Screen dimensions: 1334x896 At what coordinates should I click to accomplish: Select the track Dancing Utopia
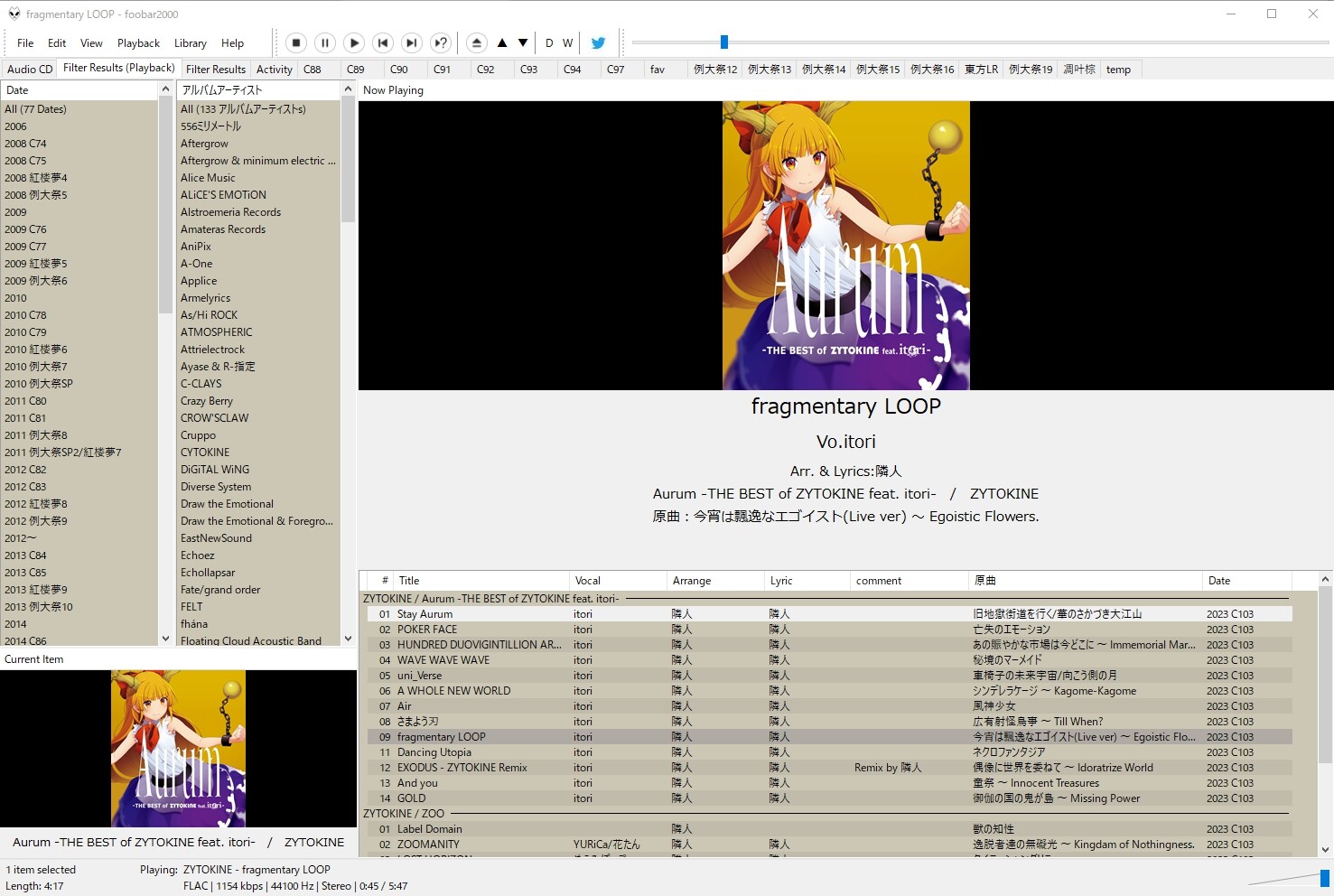434,752
